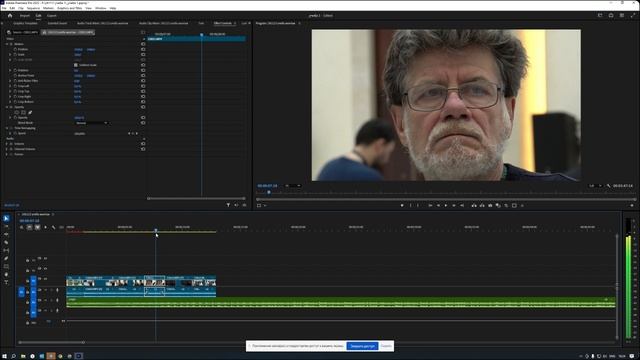Add marker in timeline header
The width and height of the screenshot is (640, 360).
[x=45, y=227]
